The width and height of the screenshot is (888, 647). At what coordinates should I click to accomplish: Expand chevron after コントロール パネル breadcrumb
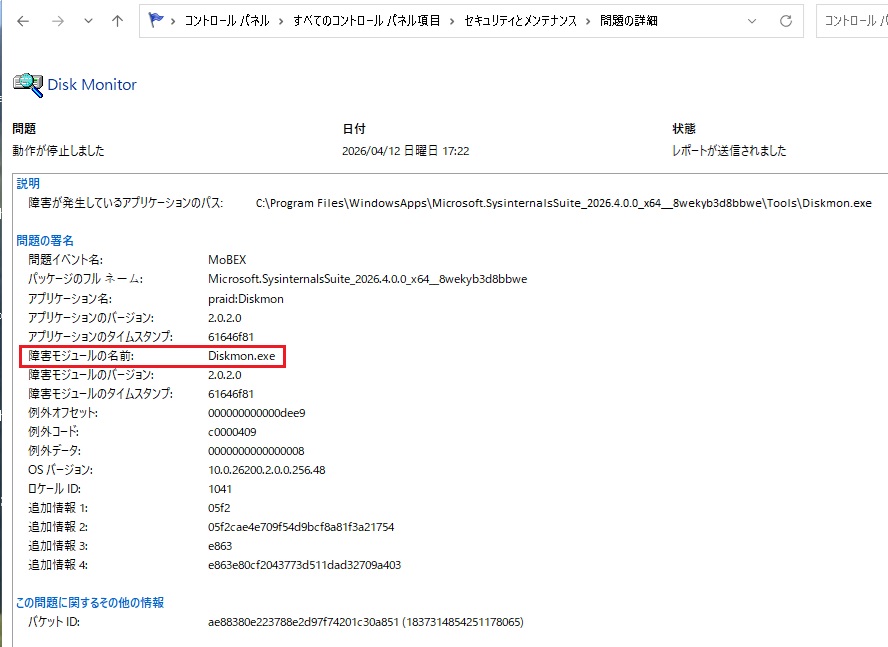coord(281,22)
